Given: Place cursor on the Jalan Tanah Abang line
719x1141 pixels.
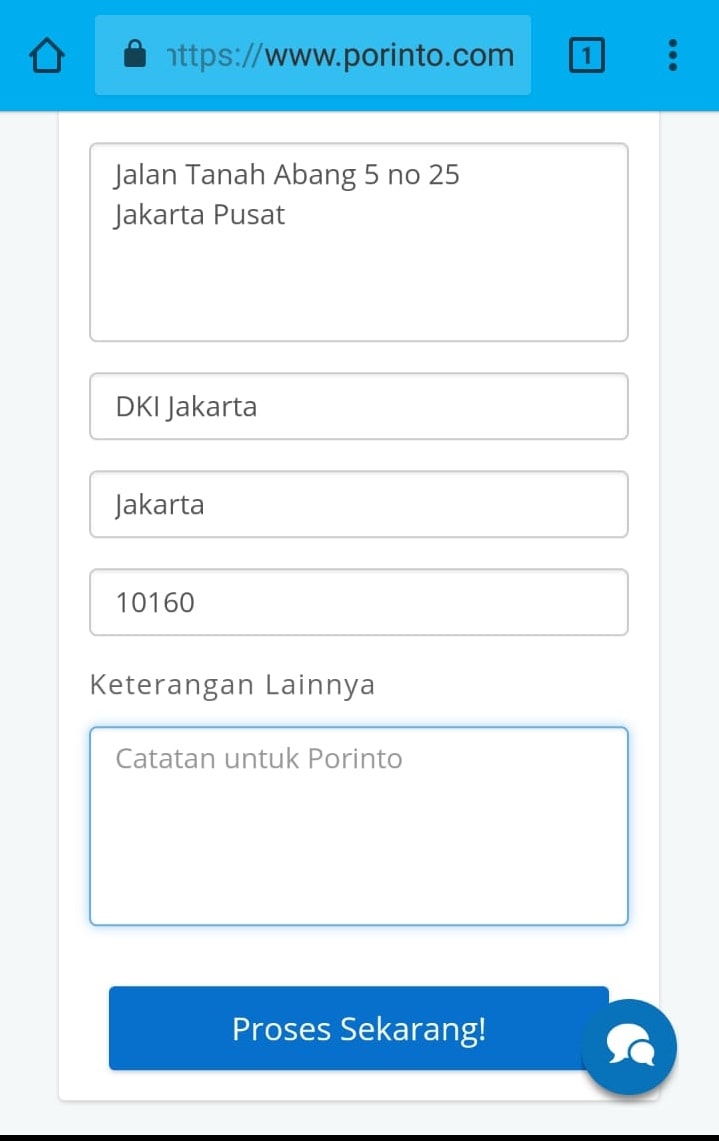Looking at the screenshot, I should point(287,175).
